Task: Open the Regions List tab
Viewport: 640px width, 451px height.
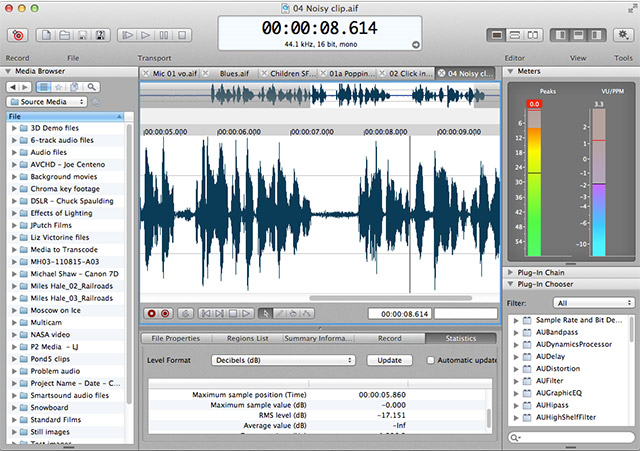Action: tap(247, 338)
